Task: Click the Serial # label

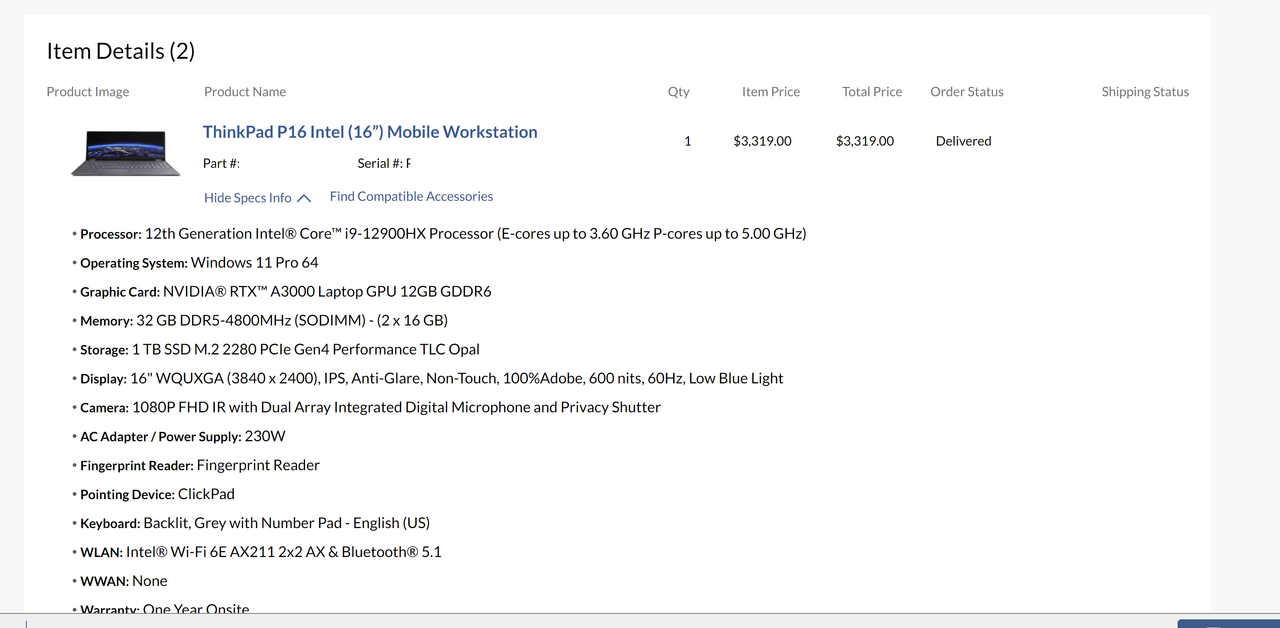Action: (381, 164)
